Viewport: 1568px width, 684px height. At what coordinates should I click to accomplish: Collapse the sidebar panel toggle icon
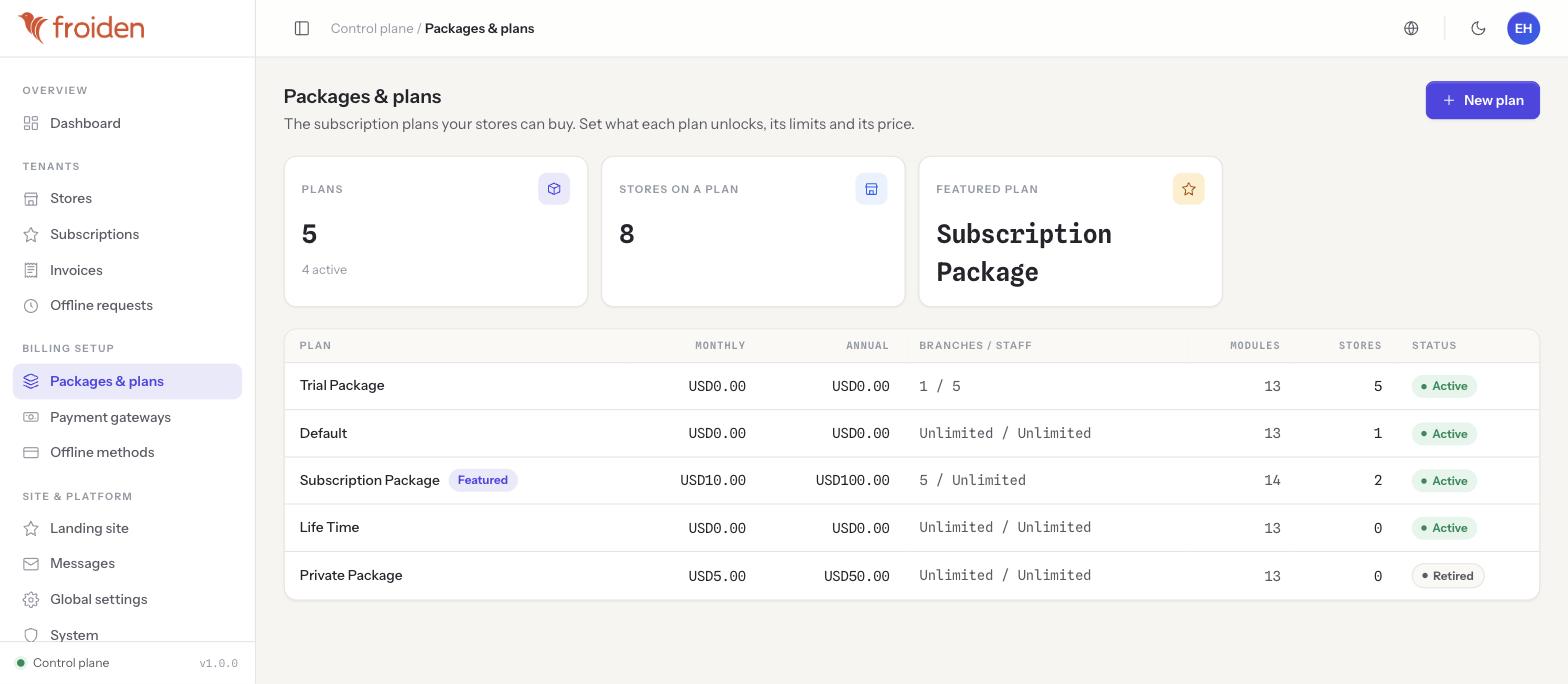coord(302,28)
